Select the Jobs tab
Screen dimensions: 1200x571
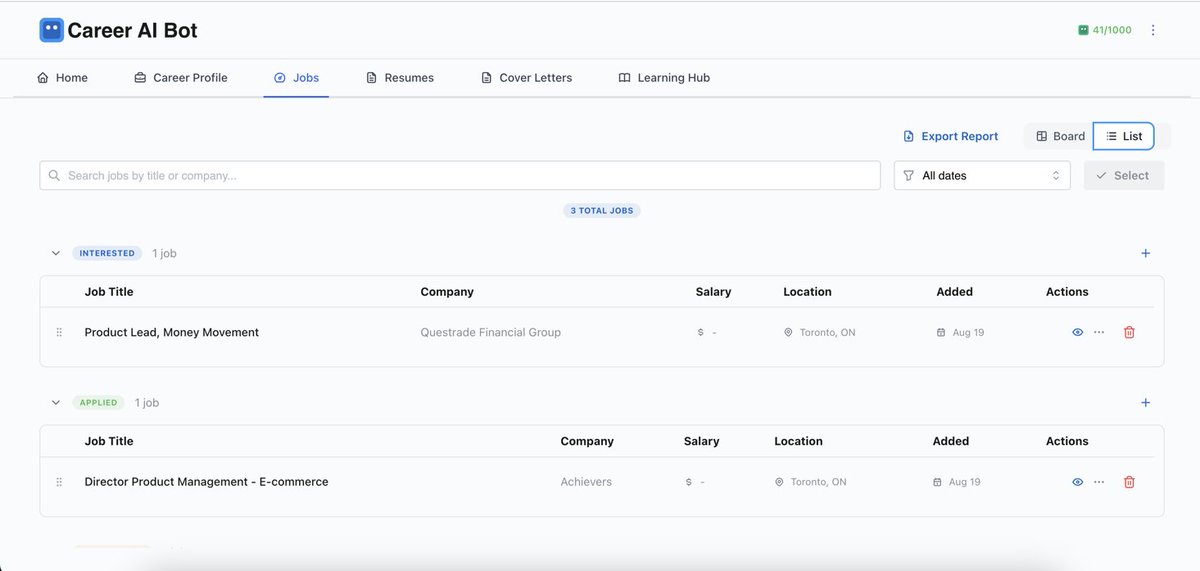coord(296,78)
